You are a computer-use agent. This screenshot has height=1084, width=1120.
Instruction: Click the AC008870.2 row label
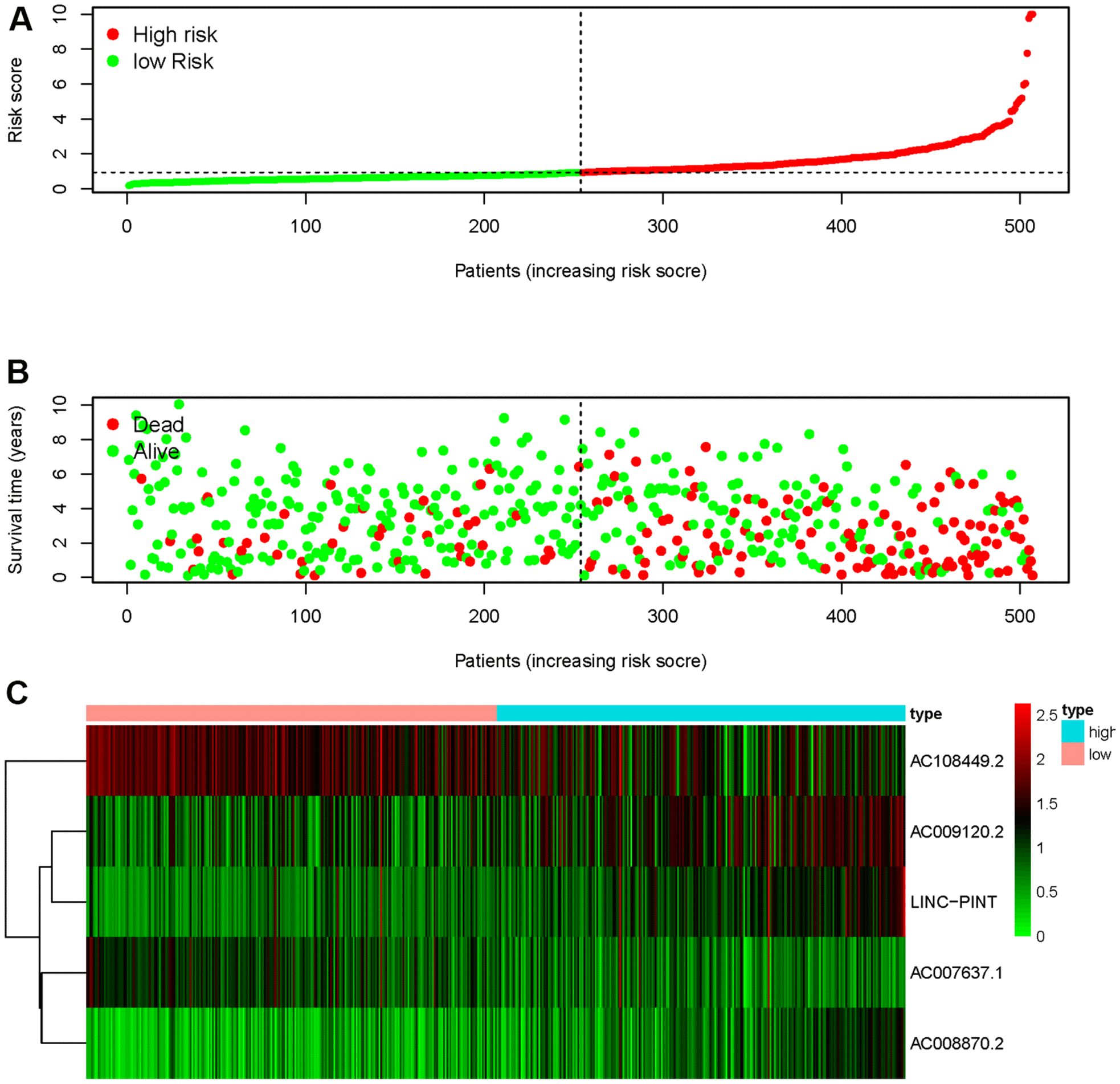[x=957, y=1044]
